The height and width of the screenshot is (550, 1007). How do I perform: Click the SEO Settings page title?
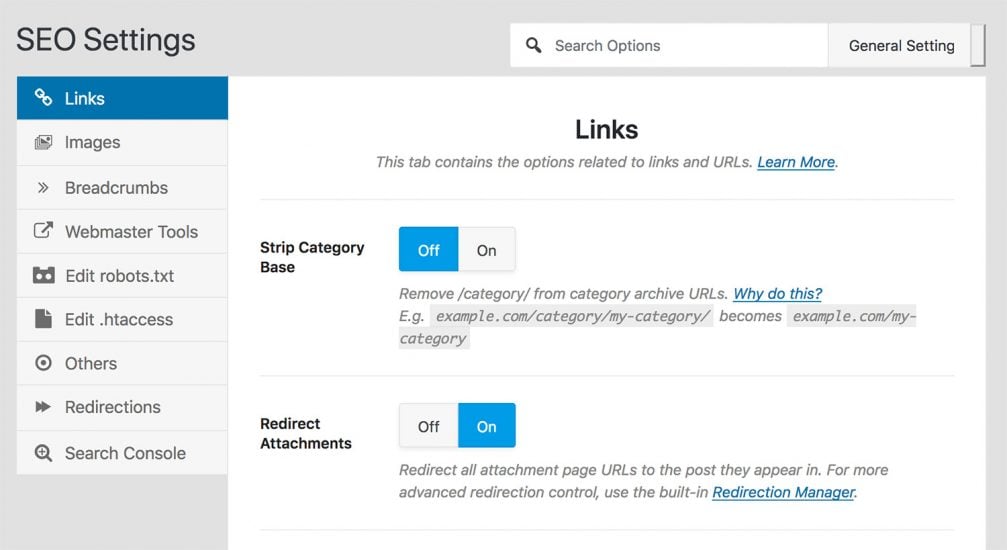coord(105,40)
